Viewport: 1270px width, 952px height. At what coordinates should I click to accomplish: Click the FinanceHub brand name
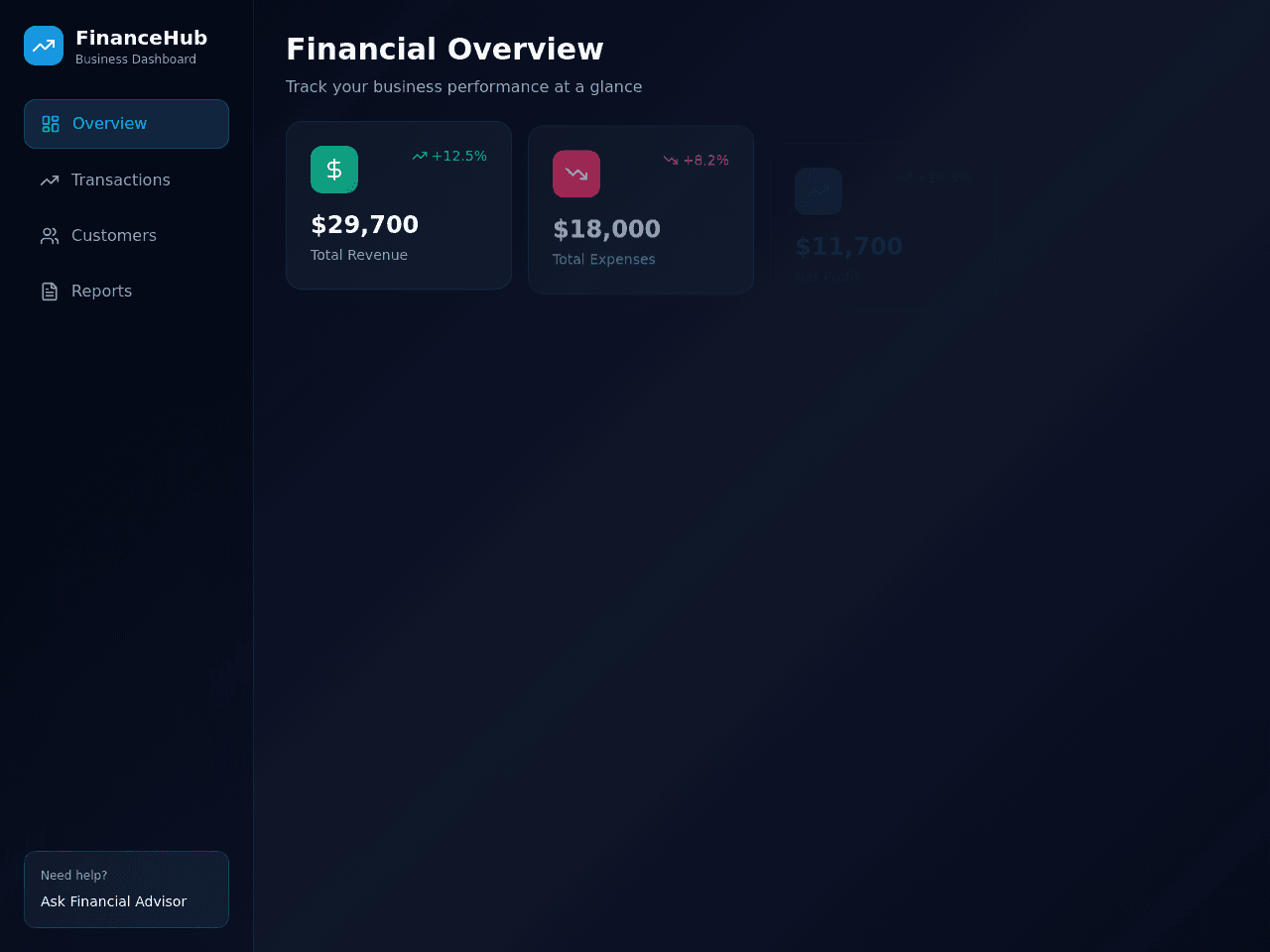click(x=142, y=38)
